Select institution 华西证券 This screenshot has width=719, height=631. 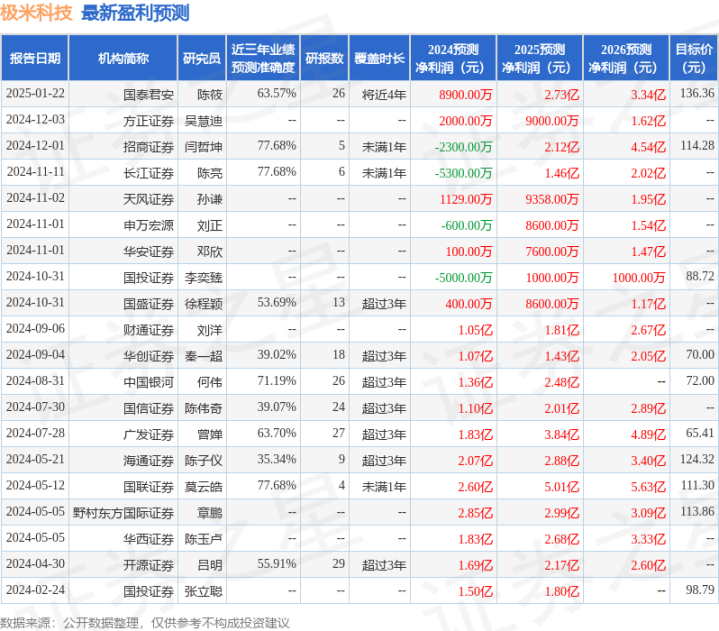pyautogui.click(x=148, y=539)
